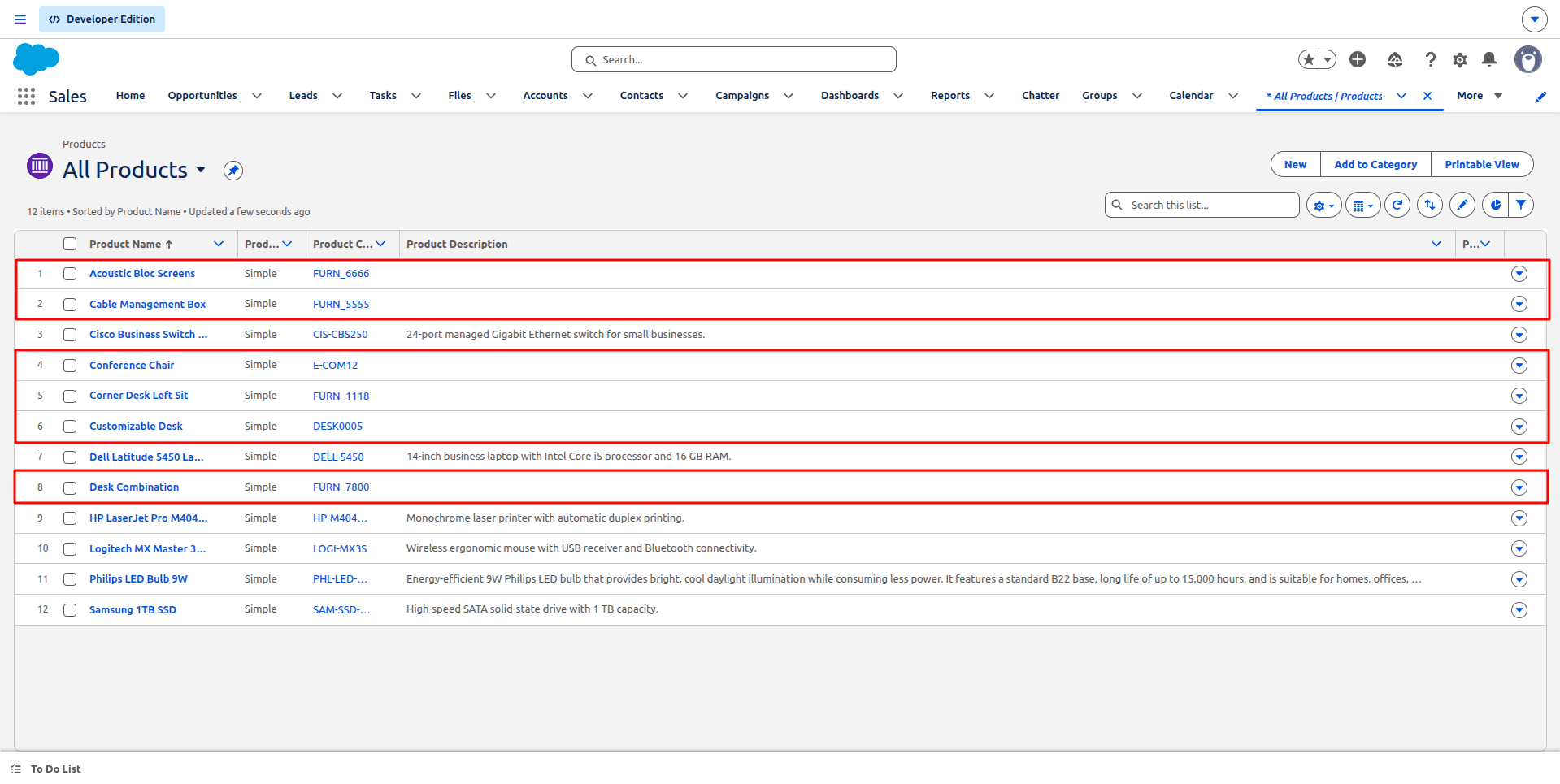Switch to the Contacts tab
The image size is (1560, 784).
[641, 96]
